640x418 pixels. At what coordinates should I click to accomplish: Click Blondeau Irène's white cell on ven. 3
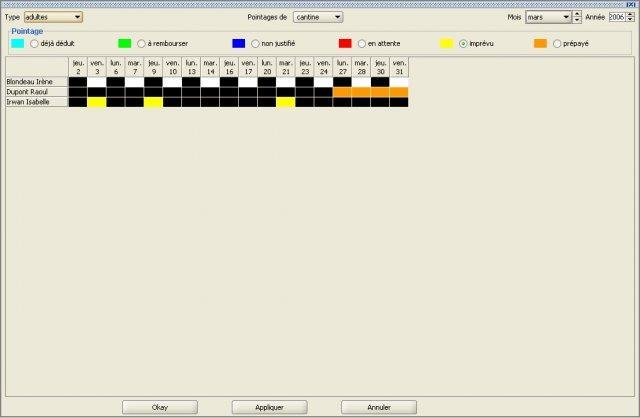pos(97,82)
